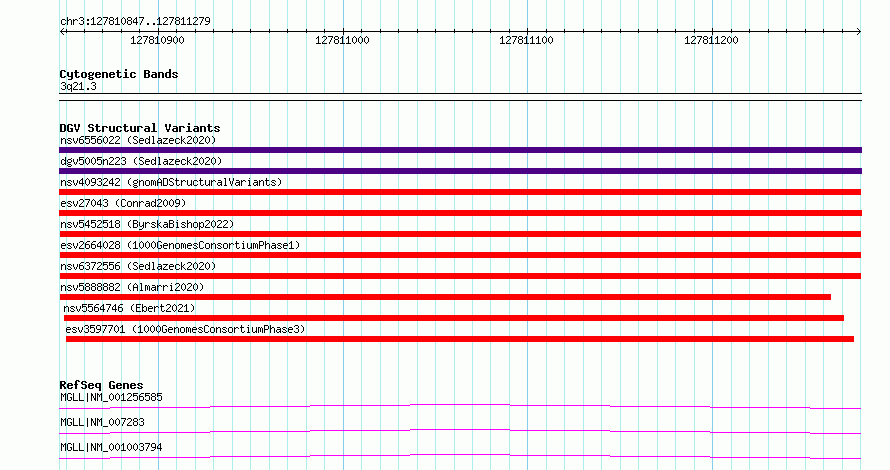Viewport: 890px width, 470px height.
Task: Open variant label esv3597701 (1000GenomesConsortiumPhase3)
Action: [185, 329]
